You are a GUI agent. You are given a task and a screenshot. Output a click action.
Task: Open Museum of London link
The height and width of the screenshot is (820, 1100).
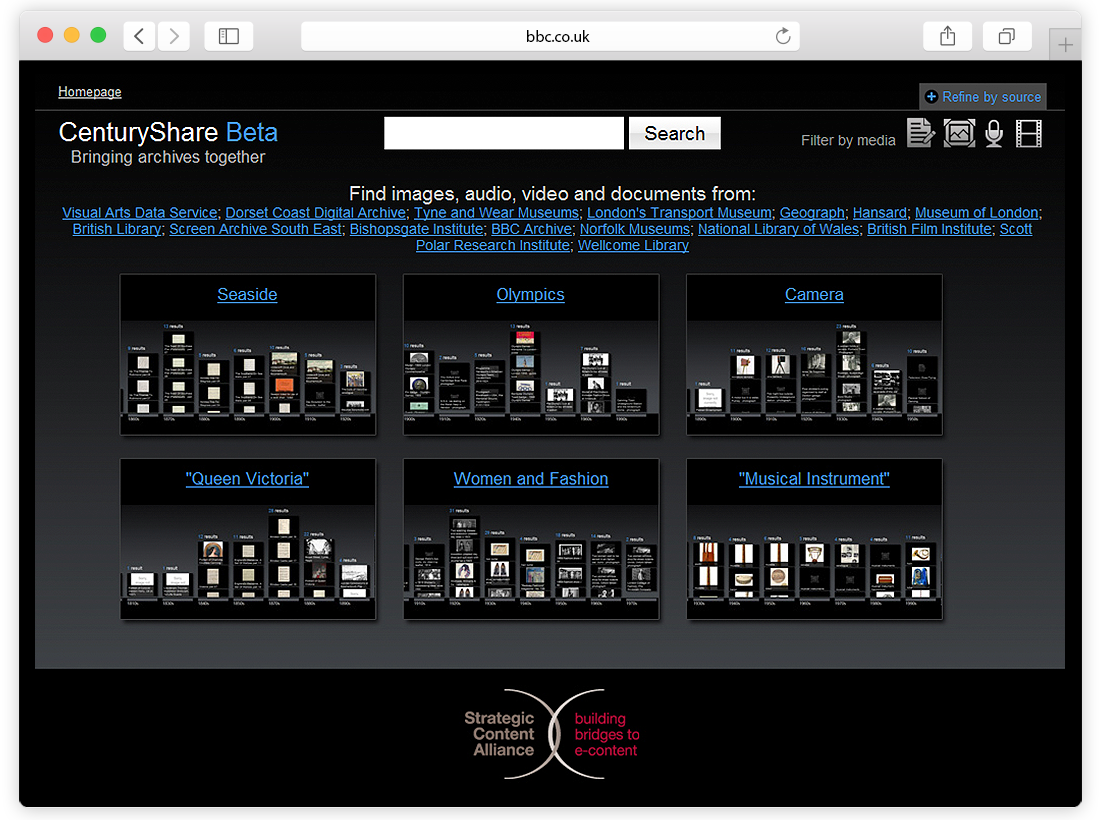click(x=977, y=213)
